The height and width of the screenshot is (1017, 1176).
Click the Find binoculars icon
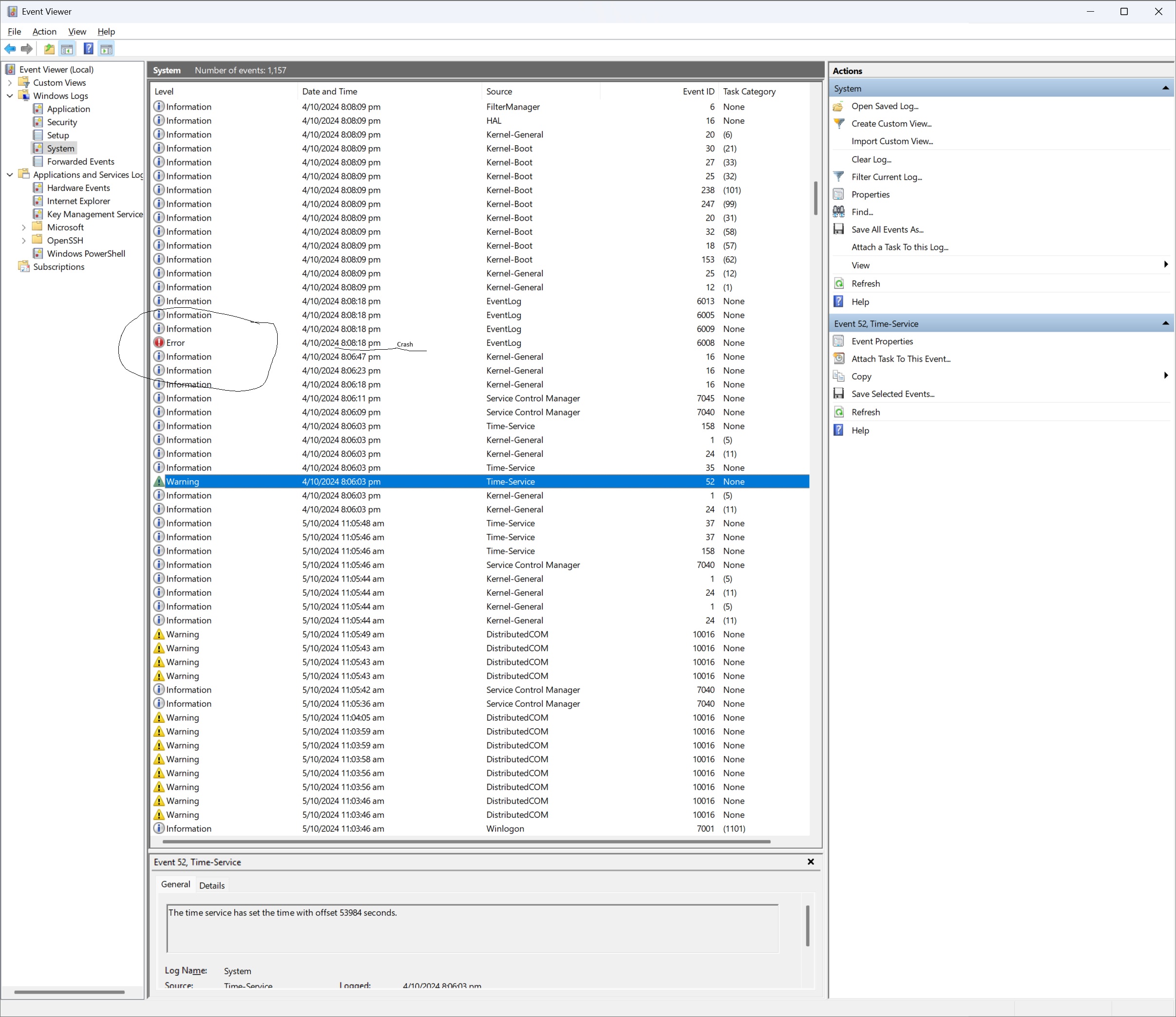(838, 212)
